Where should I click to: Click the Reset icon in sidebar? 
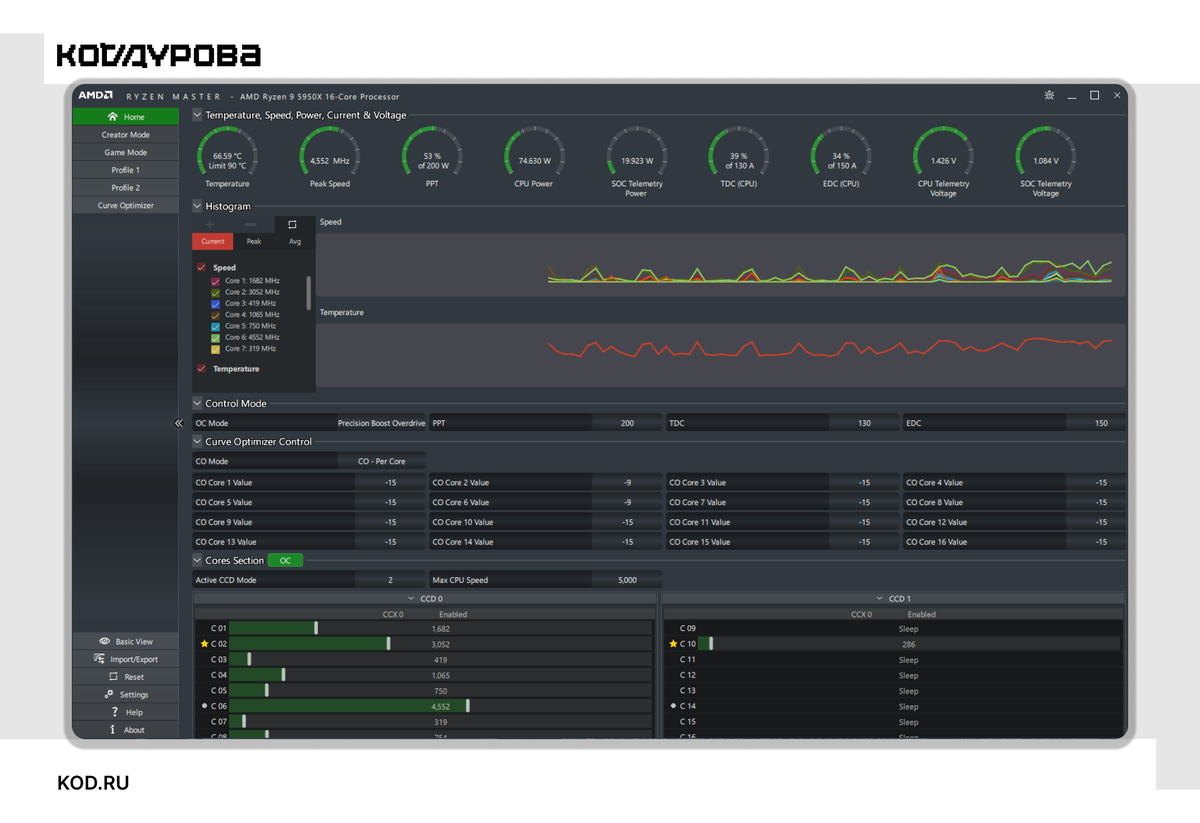113,677
